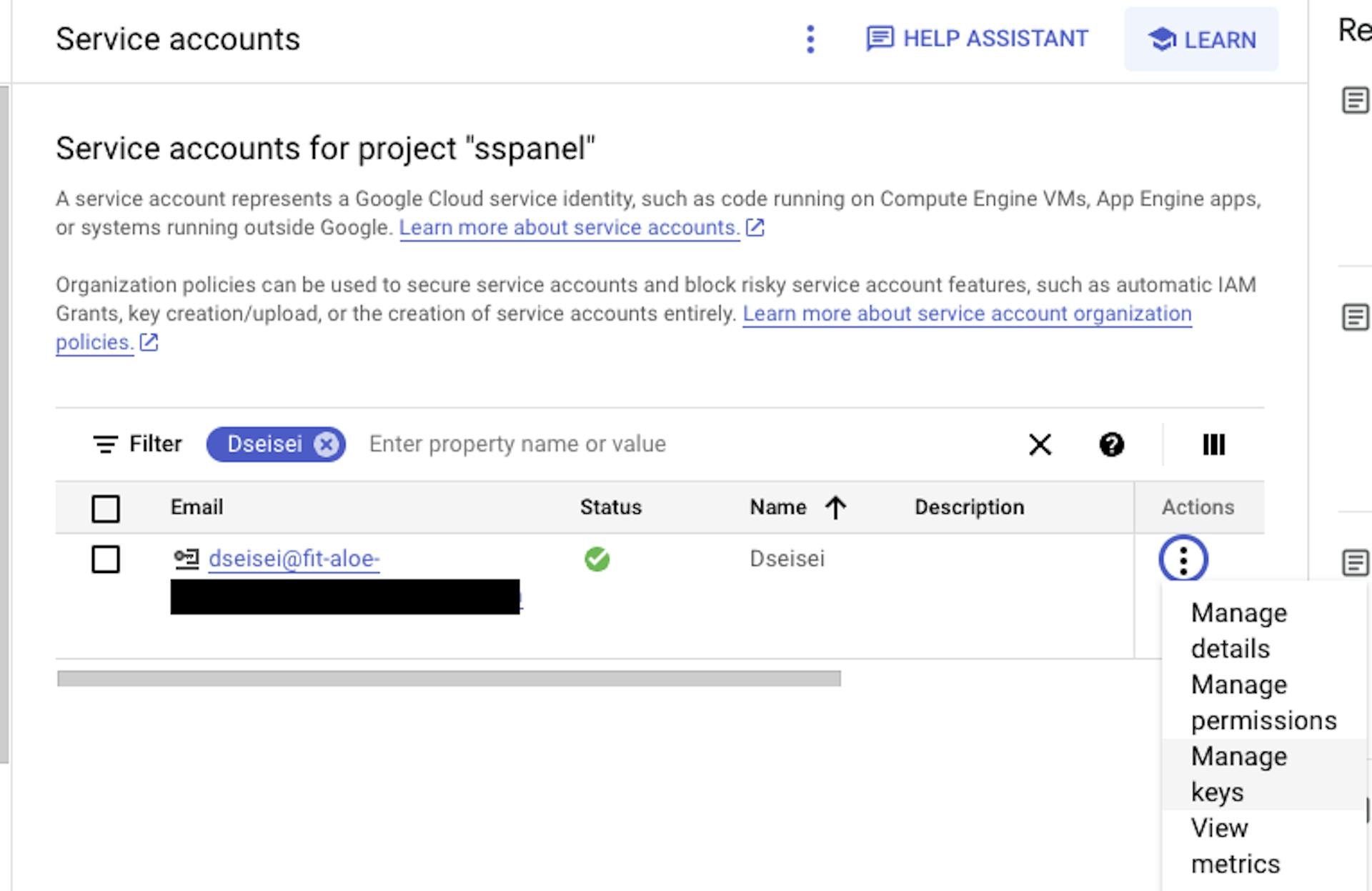Select View metrics menu entry
Viewport: 1372px width, 891px height.
(1235, 846)
